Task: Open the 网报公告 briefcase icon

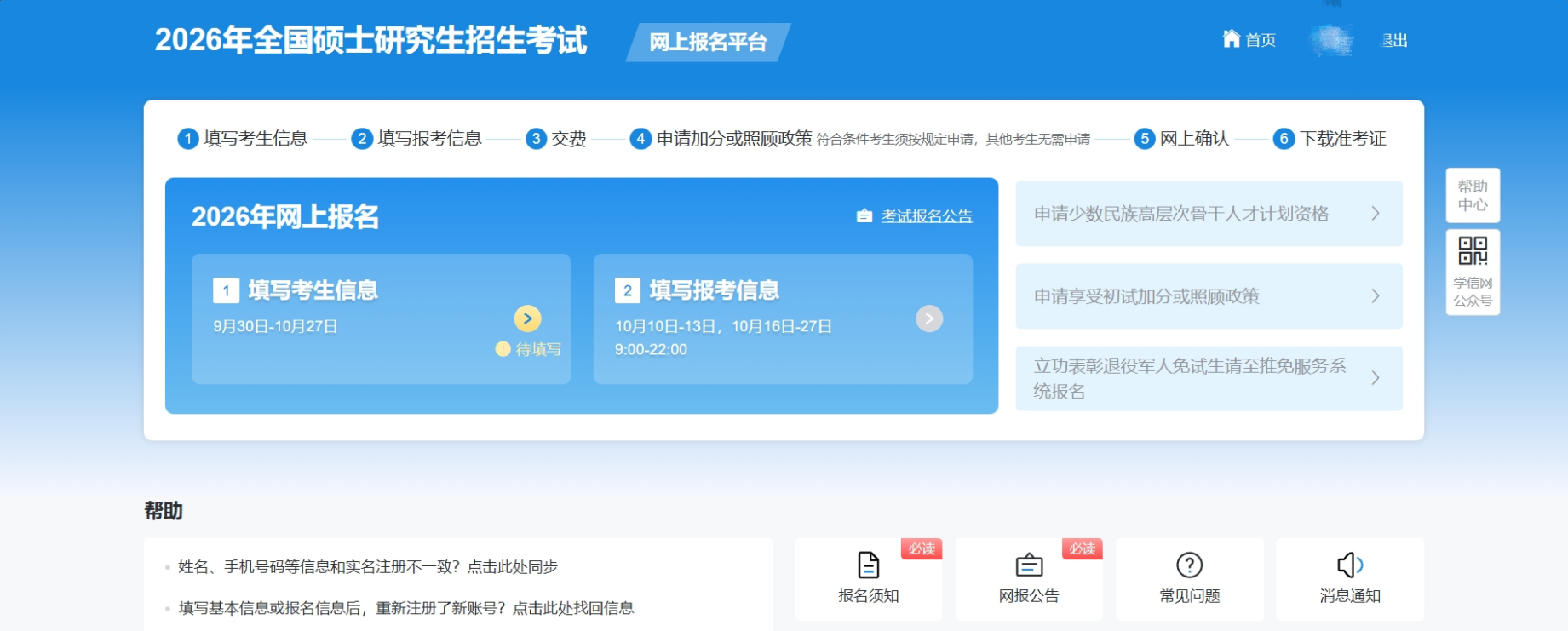Action: coord(1029,565)
